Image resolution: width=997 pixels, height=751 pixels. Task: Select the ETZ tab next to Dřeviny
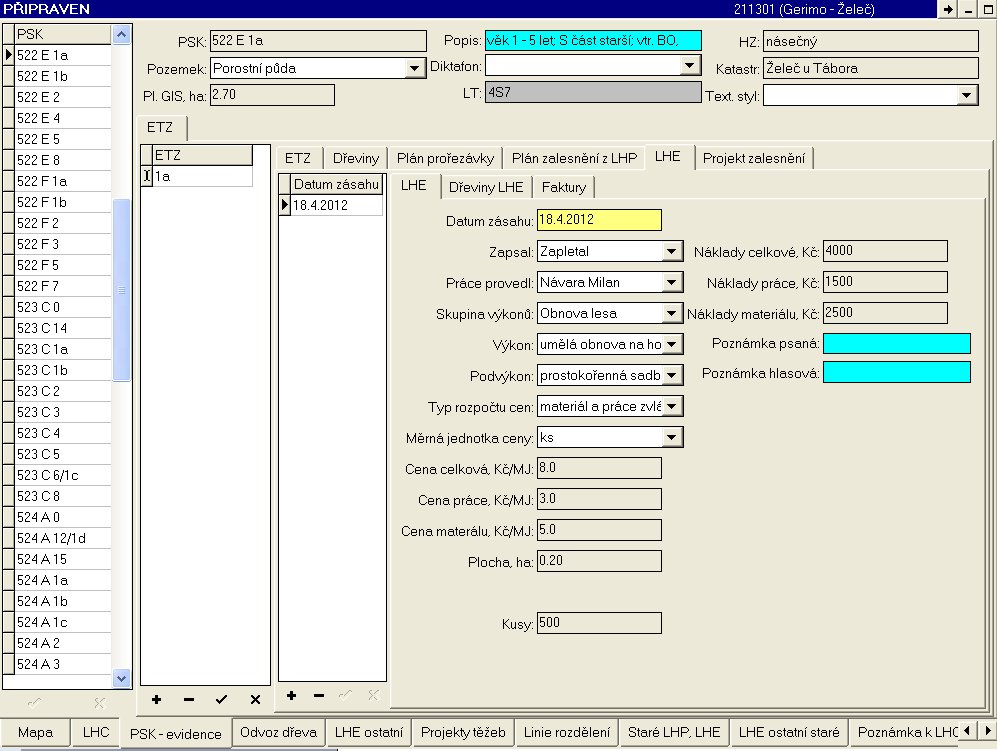(x=298, y=158)
